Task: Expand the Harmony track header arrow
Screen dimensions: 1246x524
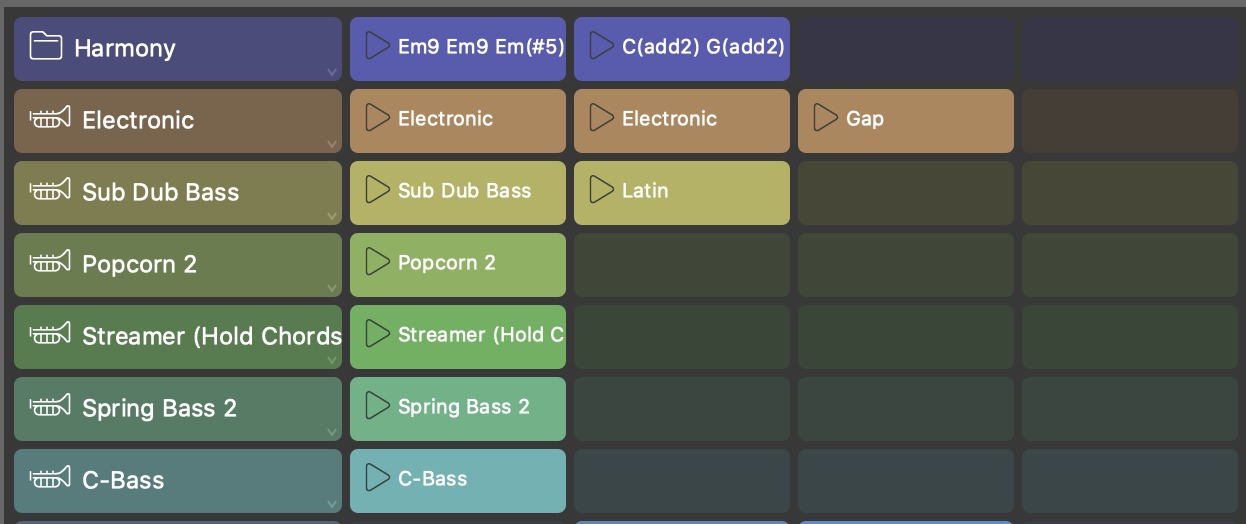Action: point(331,72)
